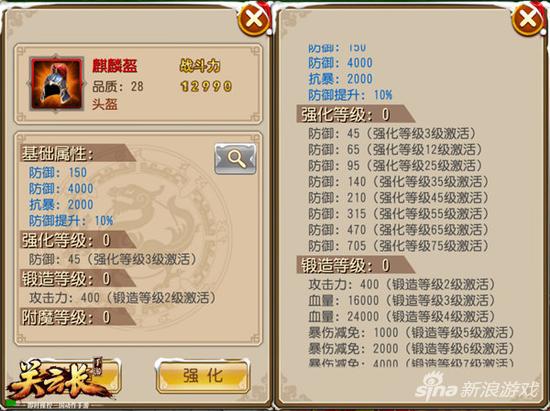The image size is (550, 411).
Task: Click the 麒麟盔 helmet item icon
Action: [x=57, y=84]
